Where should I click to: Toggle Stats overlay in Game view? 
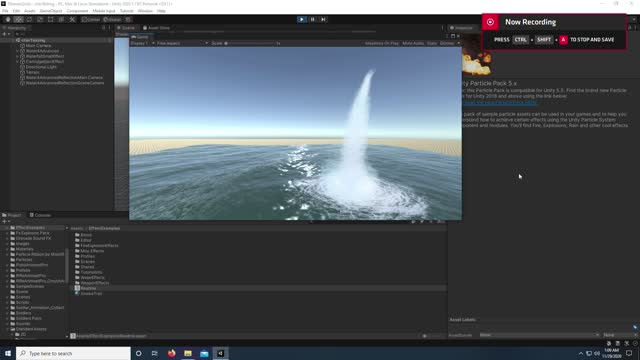point(431,43)
